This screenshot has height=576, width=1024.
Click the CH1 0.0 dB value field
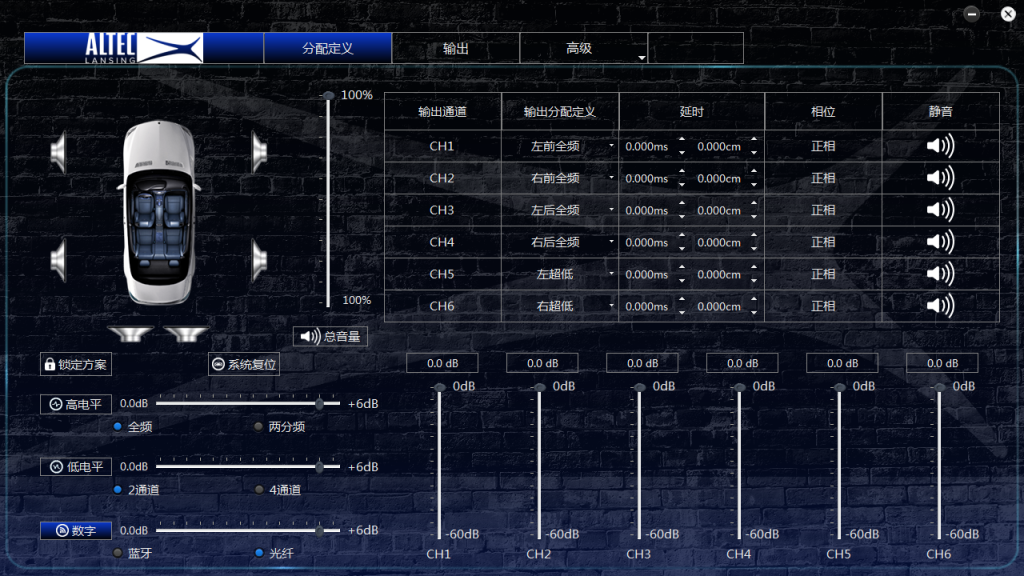click(x=442, y=363)
